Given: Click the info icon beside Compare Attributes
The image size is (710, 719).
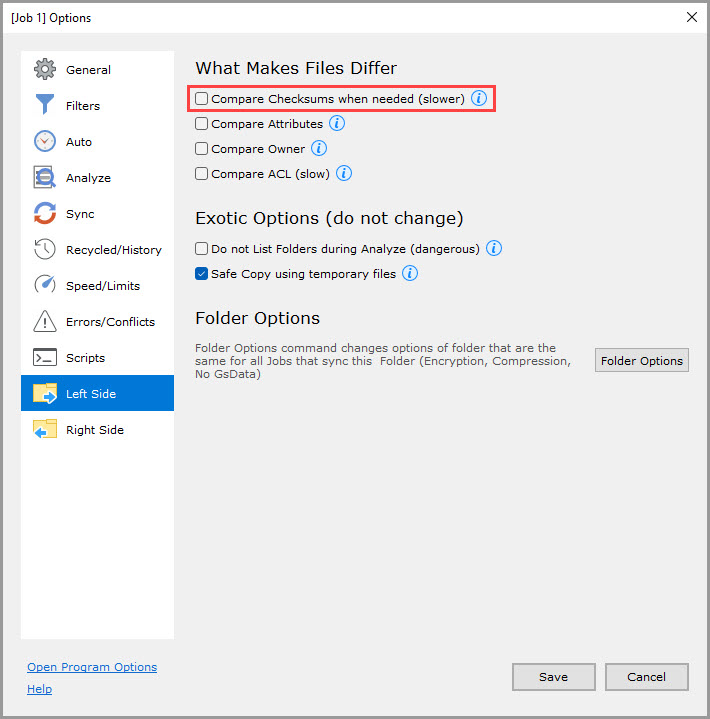Looking at the screenshot, I should [x=337, y=124].
